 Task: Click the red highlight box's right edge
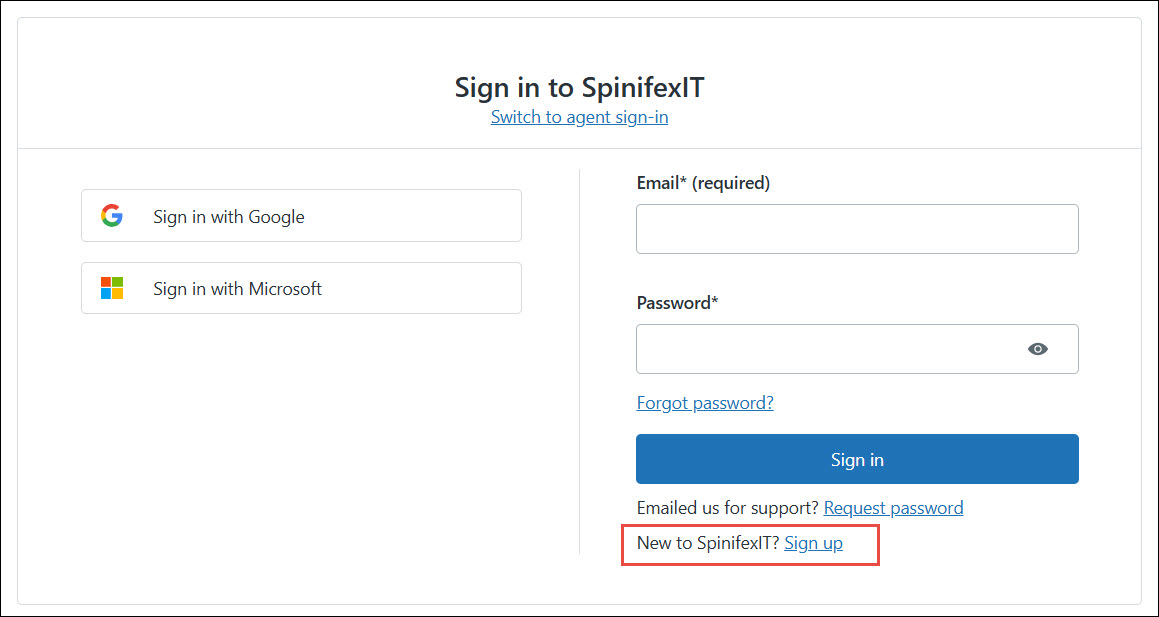(878, 545)
